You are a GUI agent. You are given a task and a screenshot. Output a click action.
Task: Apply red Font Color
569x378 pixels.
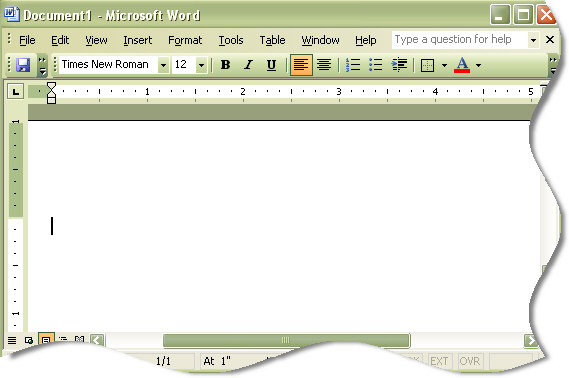point(462,65)
